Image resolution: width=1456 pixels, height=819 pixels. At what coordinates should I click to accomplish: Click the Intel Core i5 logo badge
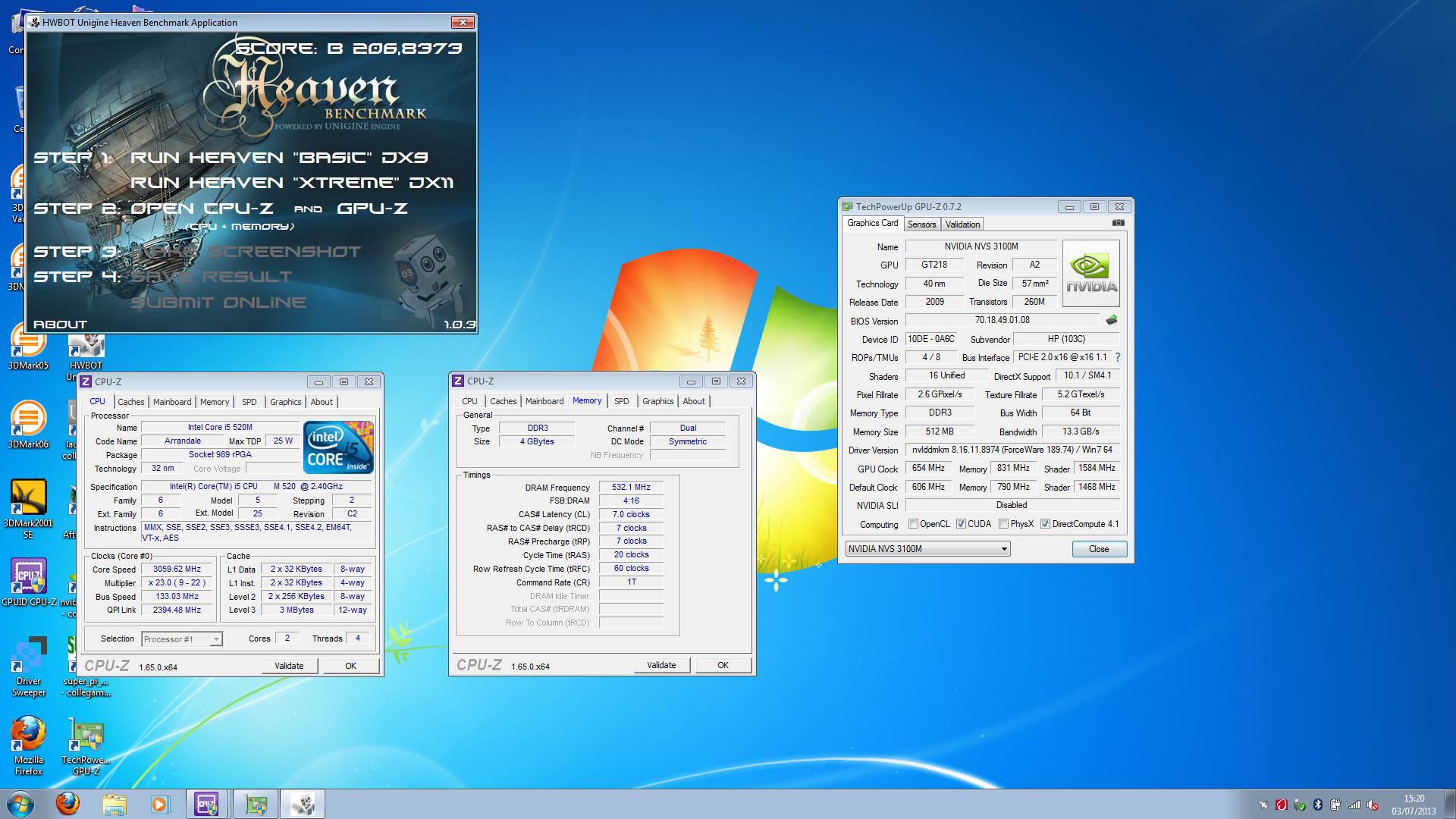pyautogui.click(x=338, y=447)
